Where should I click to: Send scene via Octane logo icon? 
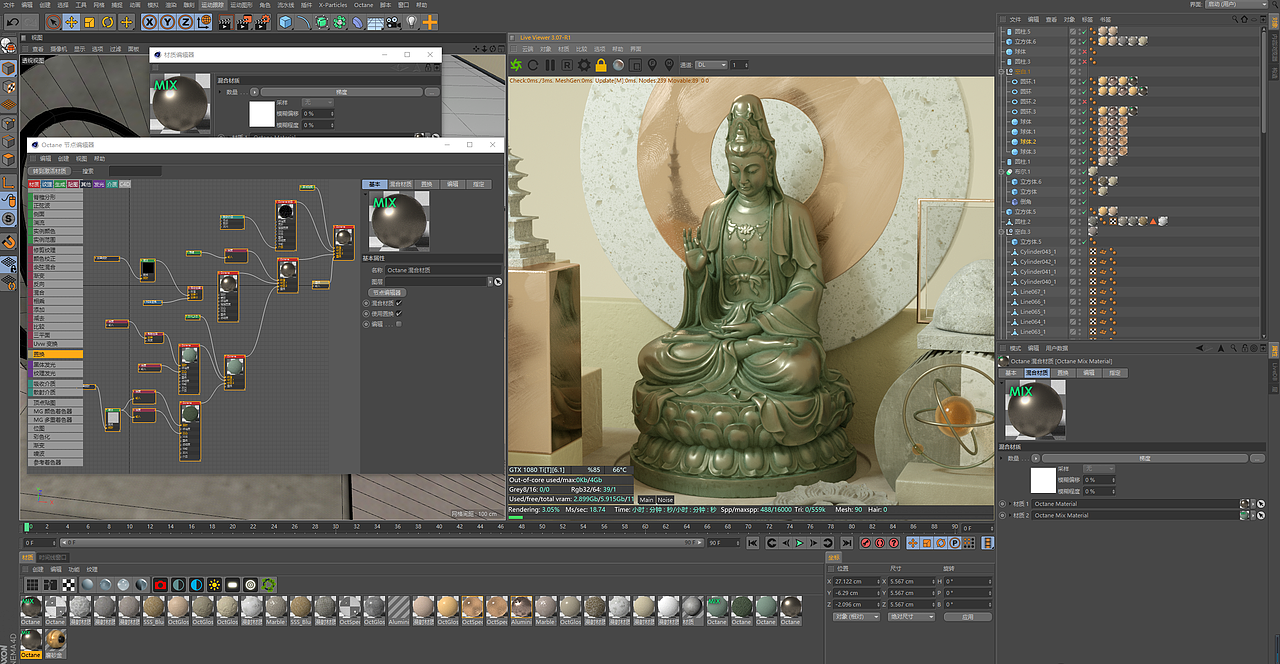516,65
